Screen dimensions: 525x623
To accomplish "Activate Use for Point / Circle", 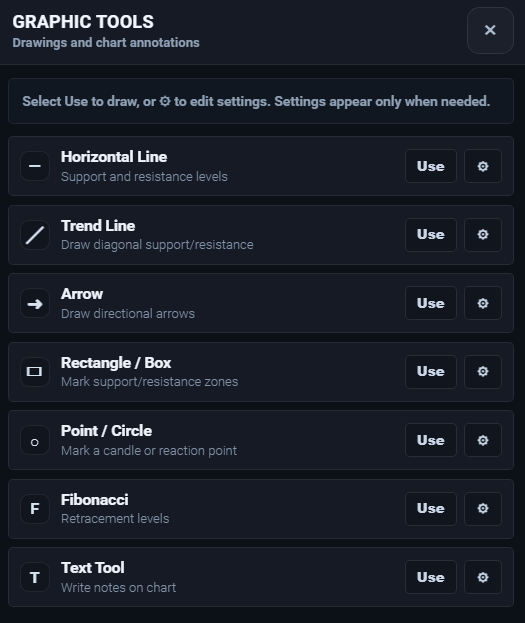I will 431,440.
